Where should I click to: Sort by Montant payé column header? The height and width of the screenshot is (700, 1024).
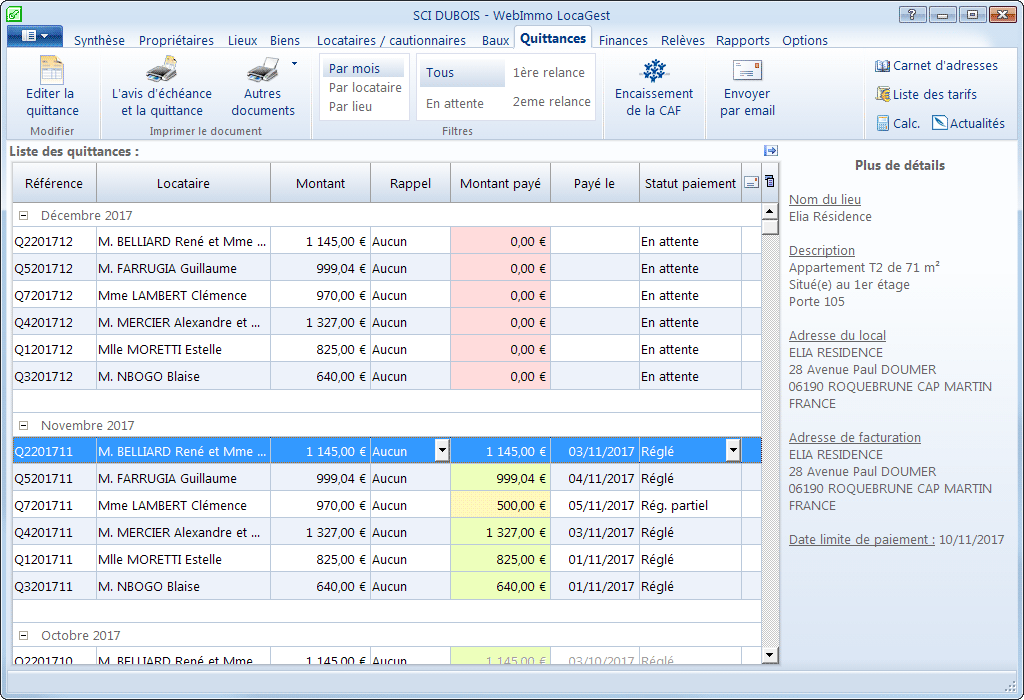pyautogui.click(x=500, y=184)
